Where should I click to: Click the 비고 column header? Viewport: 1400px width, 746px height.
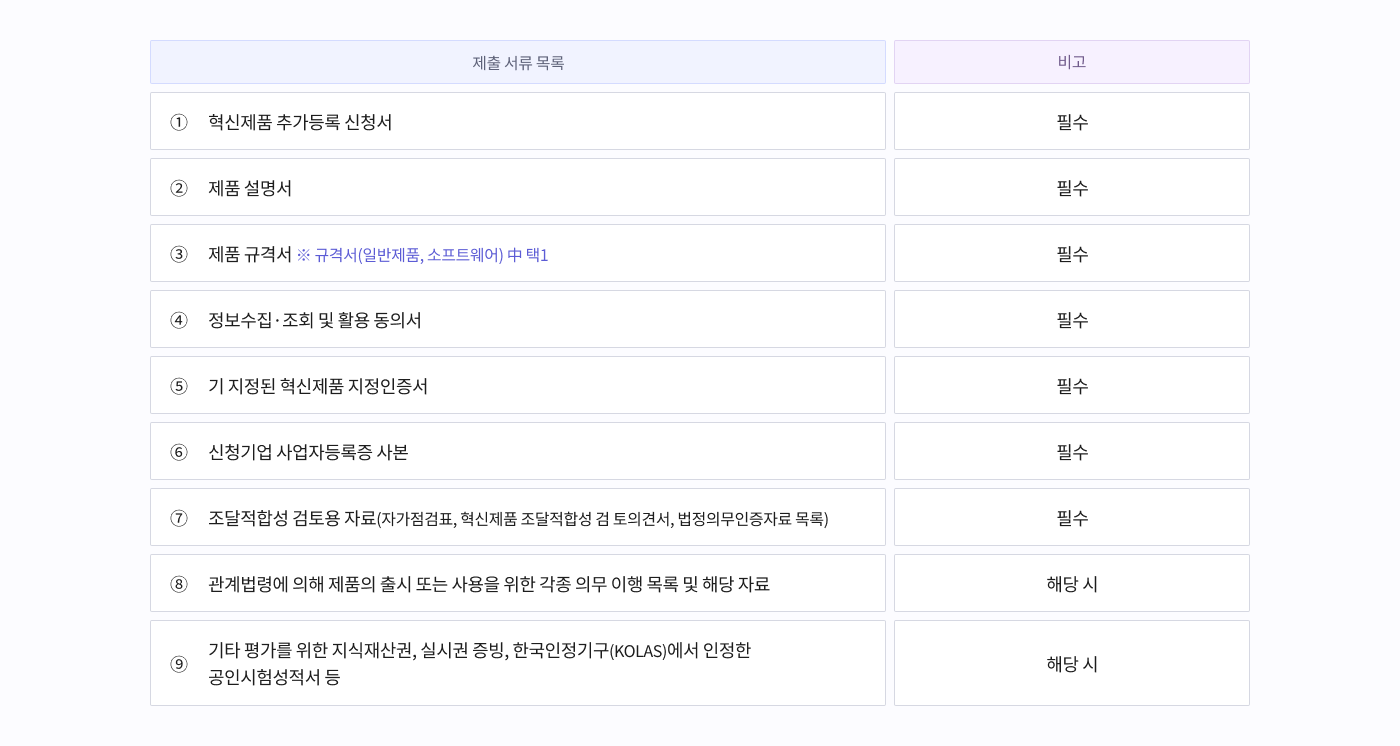(x=1071, y=62)
